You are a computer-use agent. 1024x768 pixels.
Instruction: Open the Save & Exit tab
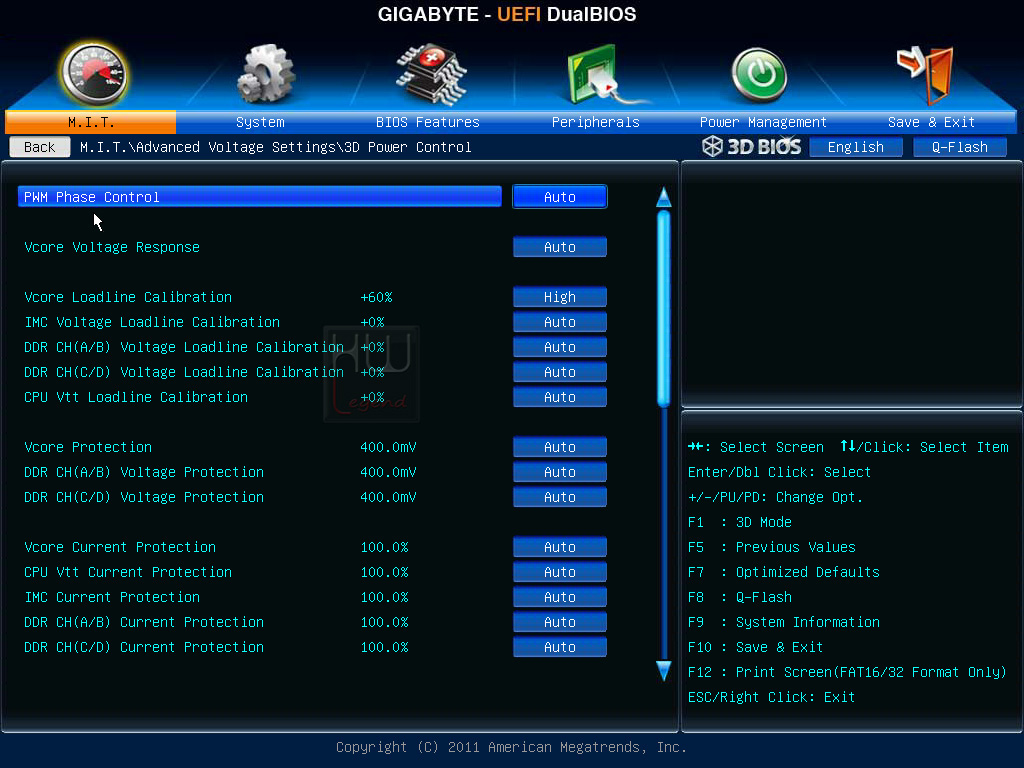click(x=931, y=122)
